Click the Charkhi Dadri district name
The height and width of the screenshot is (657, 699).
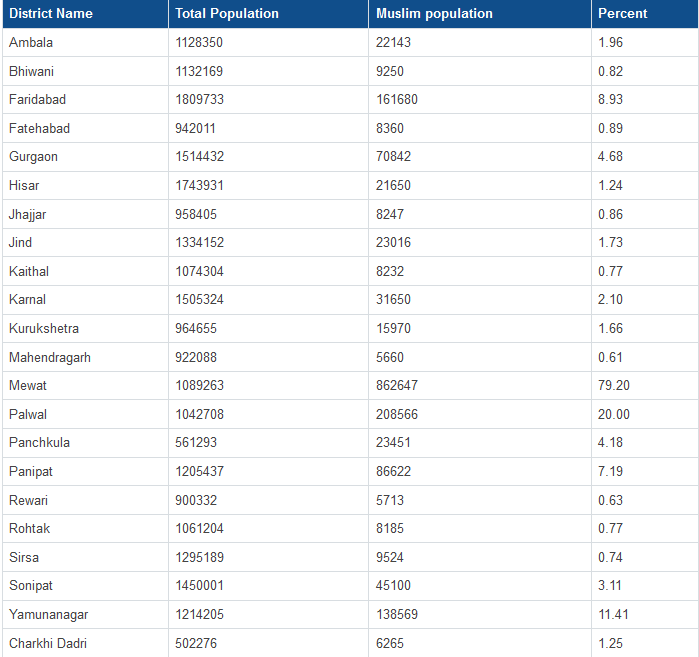pos(48,643)
